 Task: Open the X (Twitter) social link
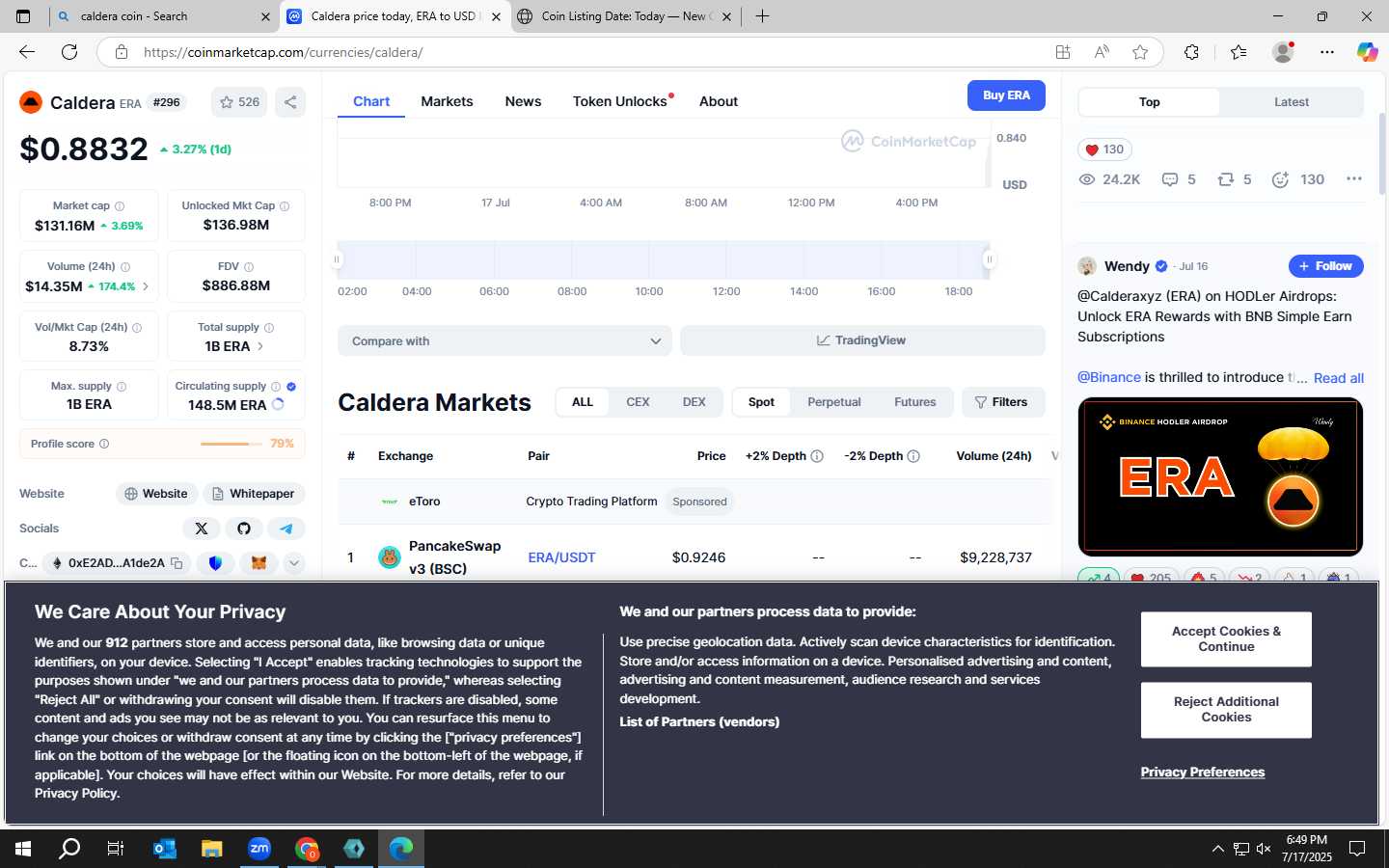tap(202, 529)
